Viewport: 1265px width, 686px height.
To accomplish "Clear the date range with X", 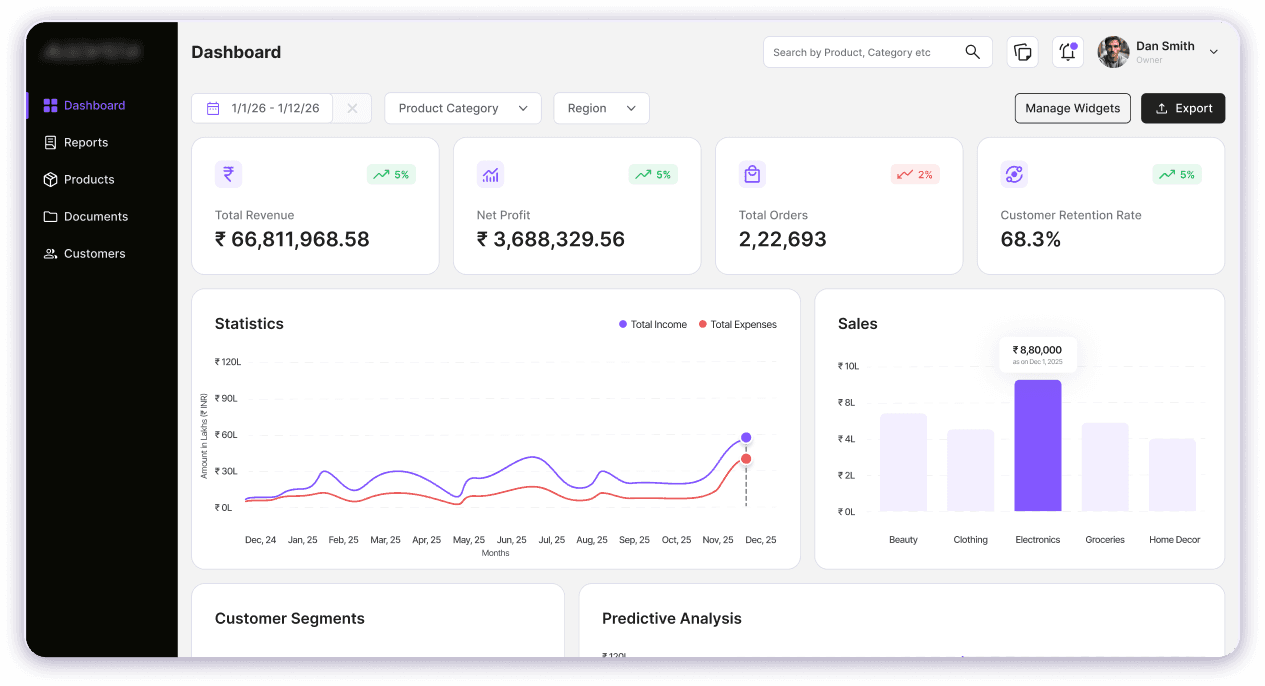I will point(352,108).
